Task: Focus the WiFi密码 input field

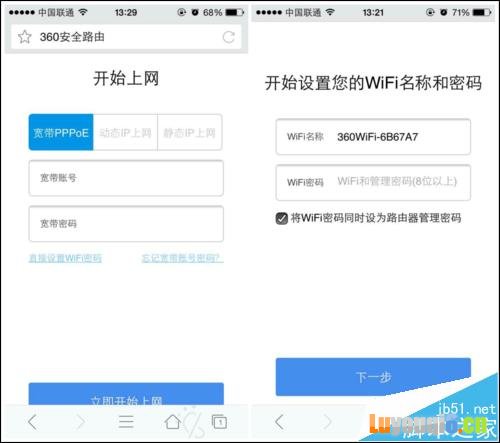Action: [x=373, y=182]
